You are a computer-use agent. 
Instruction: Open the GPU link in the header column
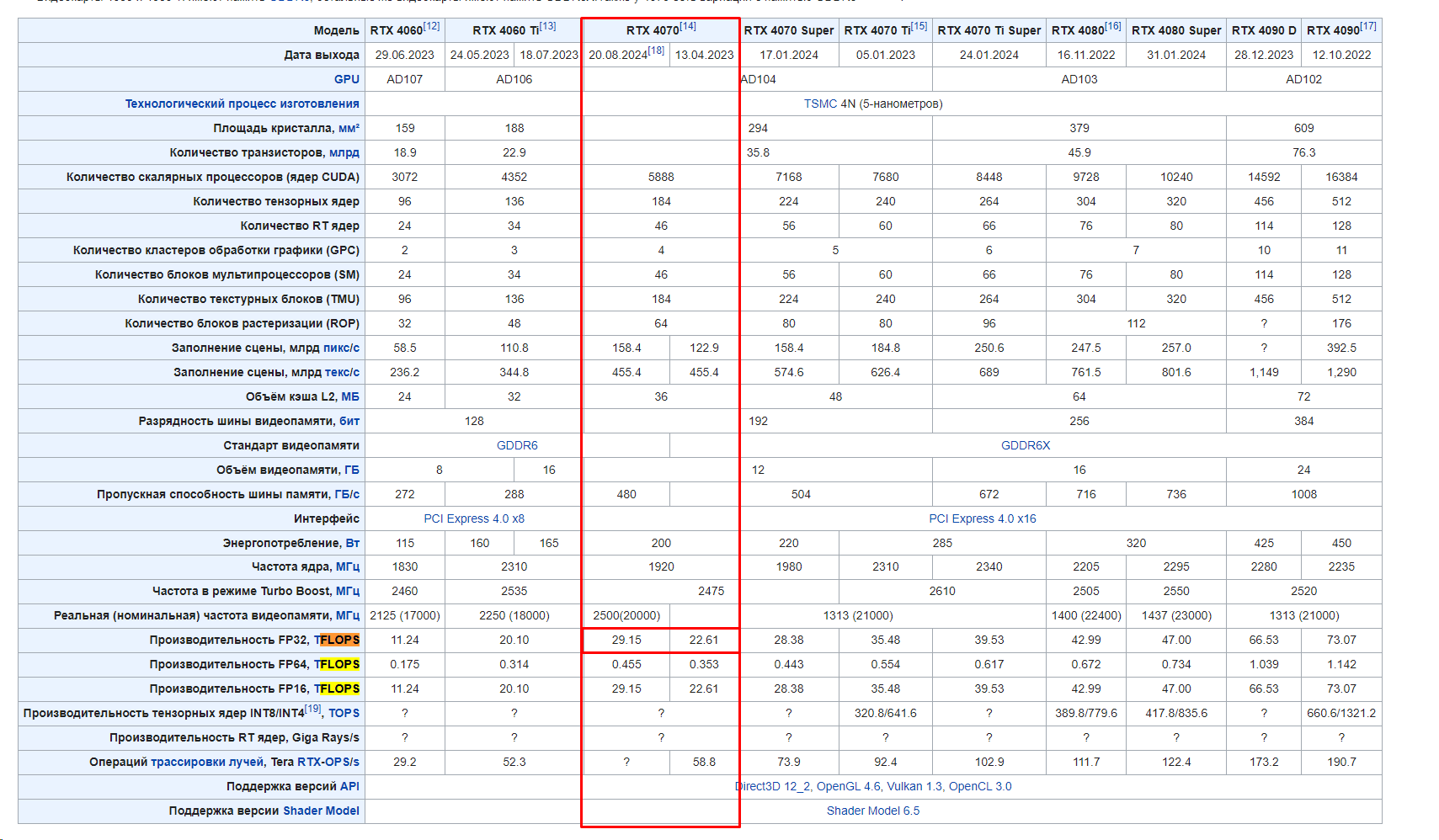pos(346,79)
